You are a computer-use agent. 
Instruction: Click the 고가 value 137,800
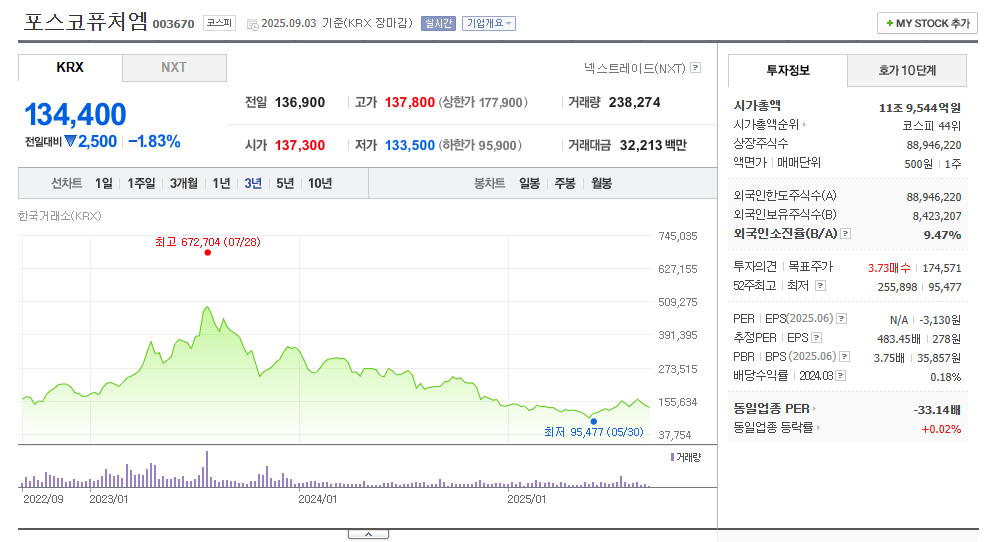point(410,103)
